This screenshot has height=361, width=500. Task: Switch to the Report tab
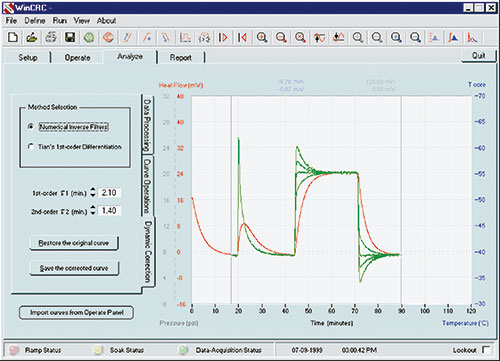point(181,58)
